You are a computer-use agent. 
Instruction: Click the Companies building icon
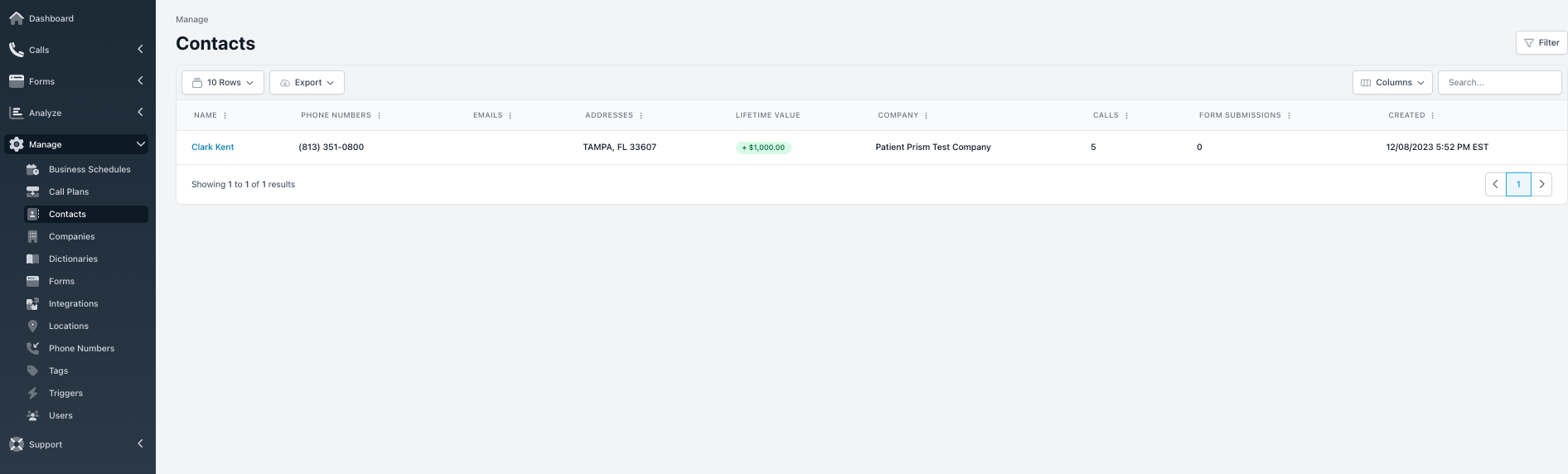(33, 236)
